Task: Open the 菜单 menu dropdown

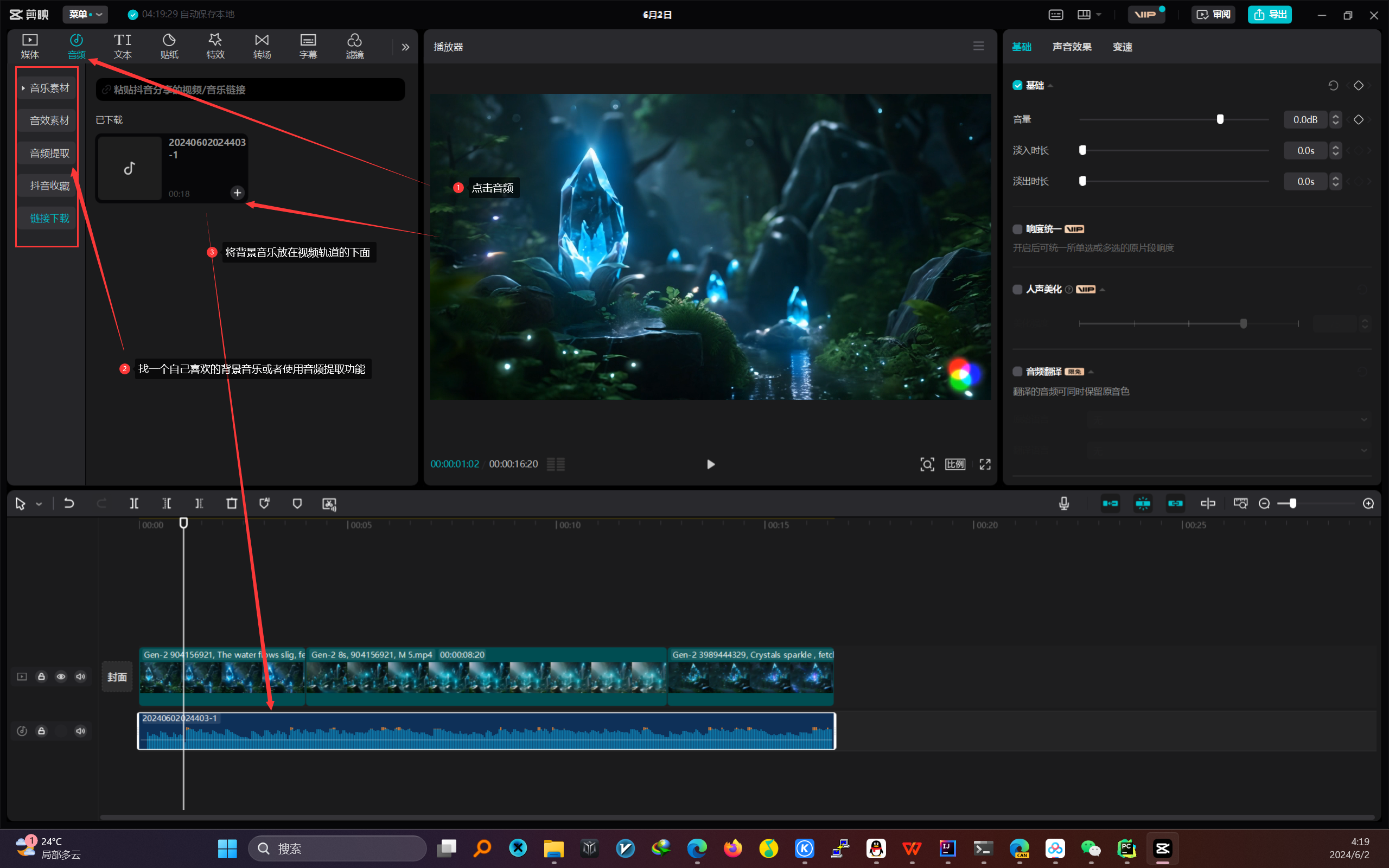Action: coord(85,14)
